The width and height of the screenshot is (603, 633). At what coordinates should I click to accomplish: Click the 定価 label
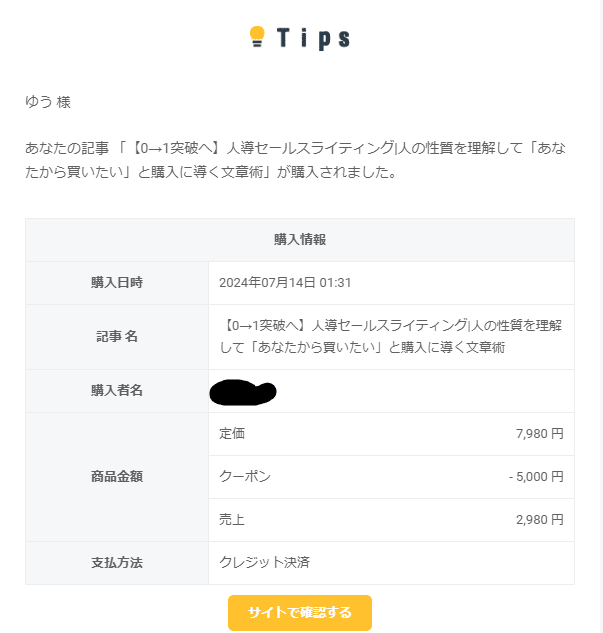pyautogui.click(x=232, y=434)
